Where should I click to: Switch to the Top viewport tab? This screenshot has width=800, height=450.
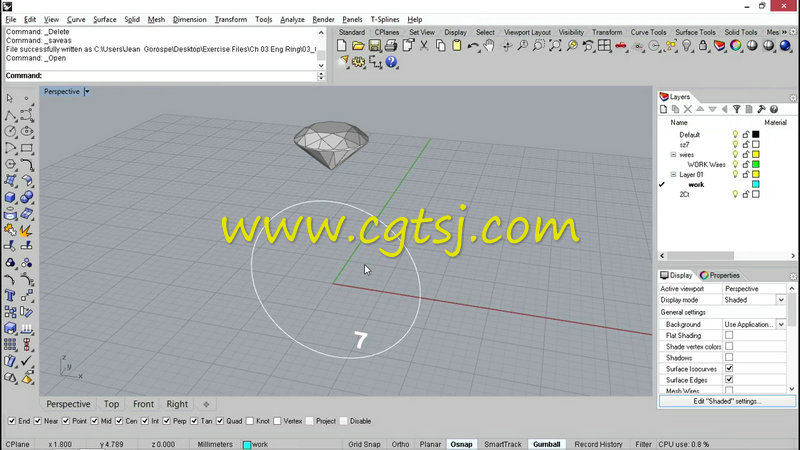[111, 404]
